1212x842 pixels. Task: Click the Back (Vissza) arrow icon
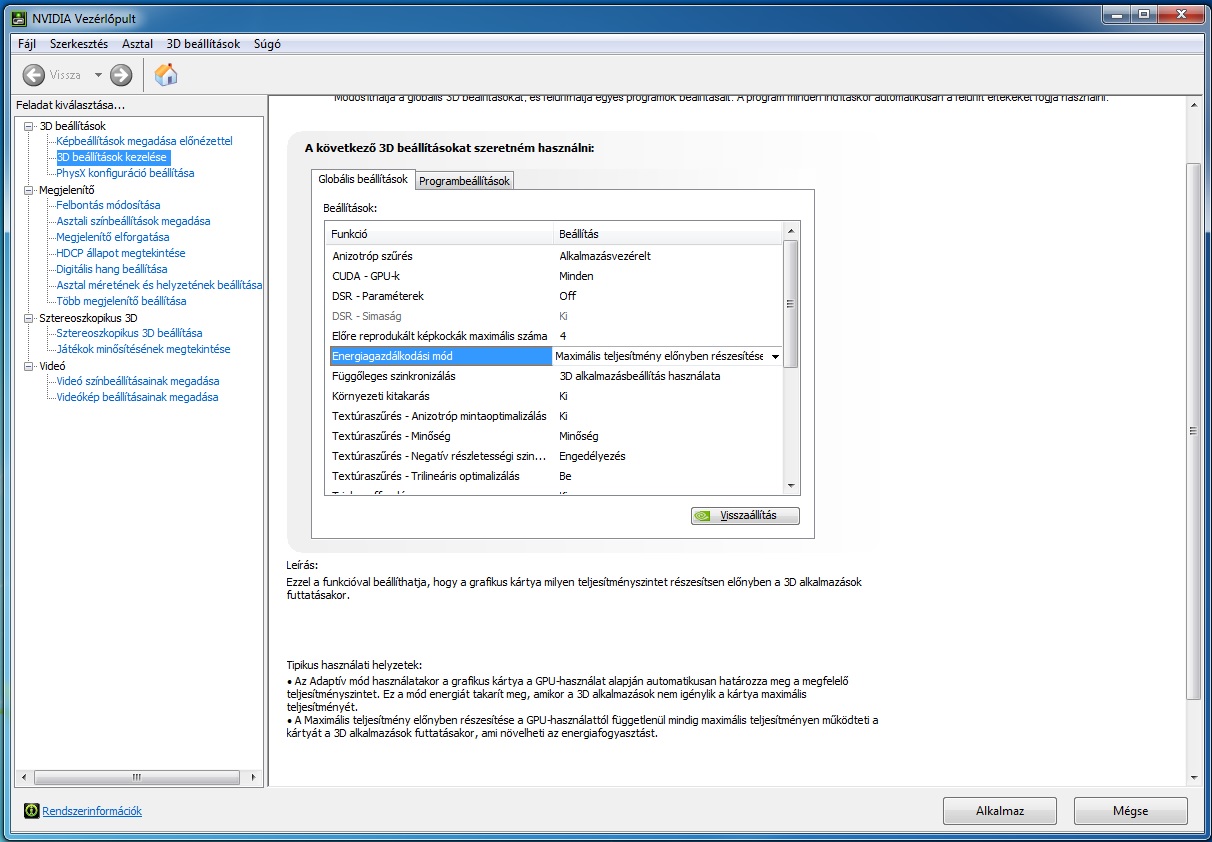pyautogui.click(x=33, y=75)
